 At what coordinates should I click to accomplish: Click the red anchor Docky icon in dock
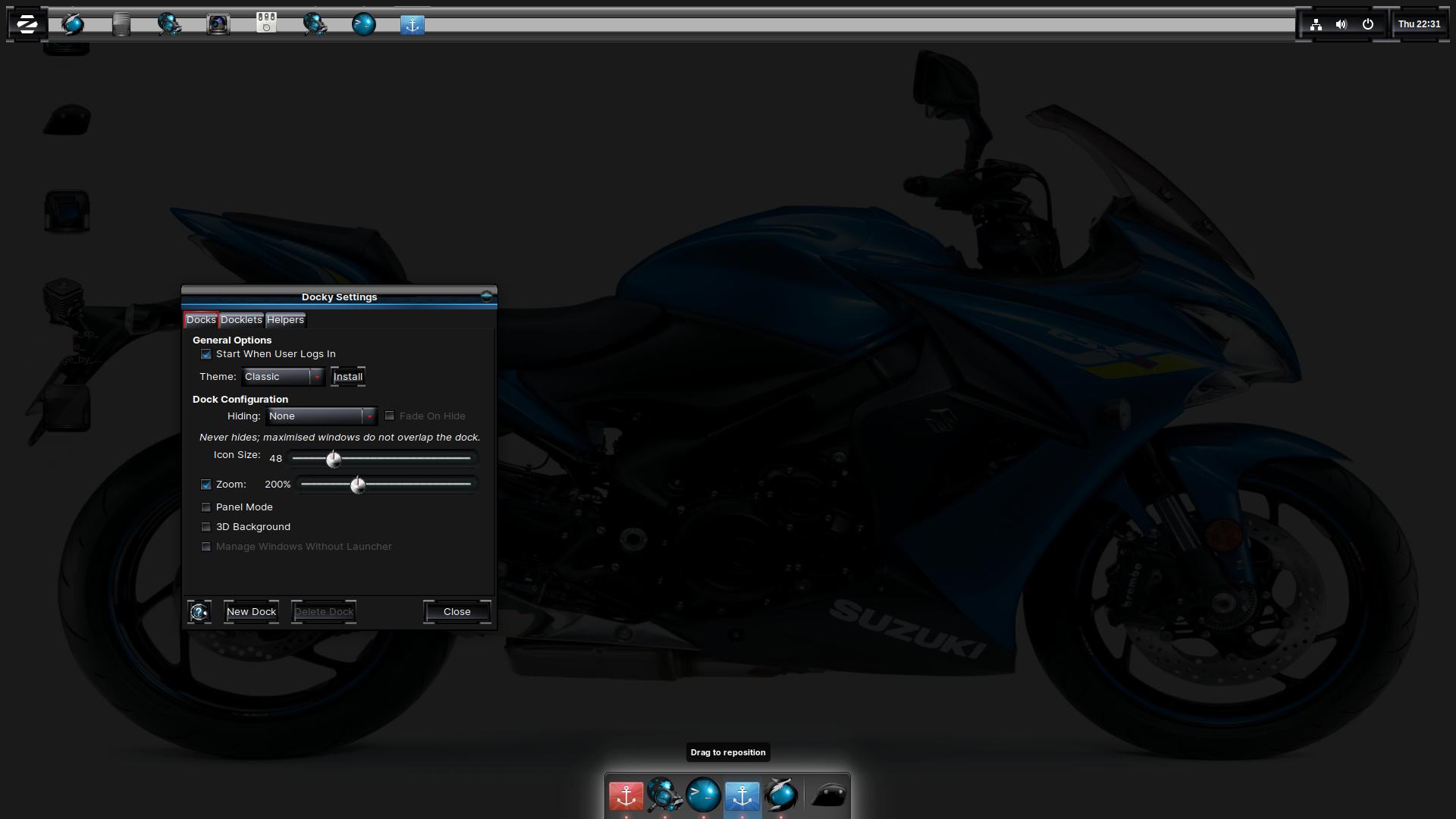coord(626,795)
